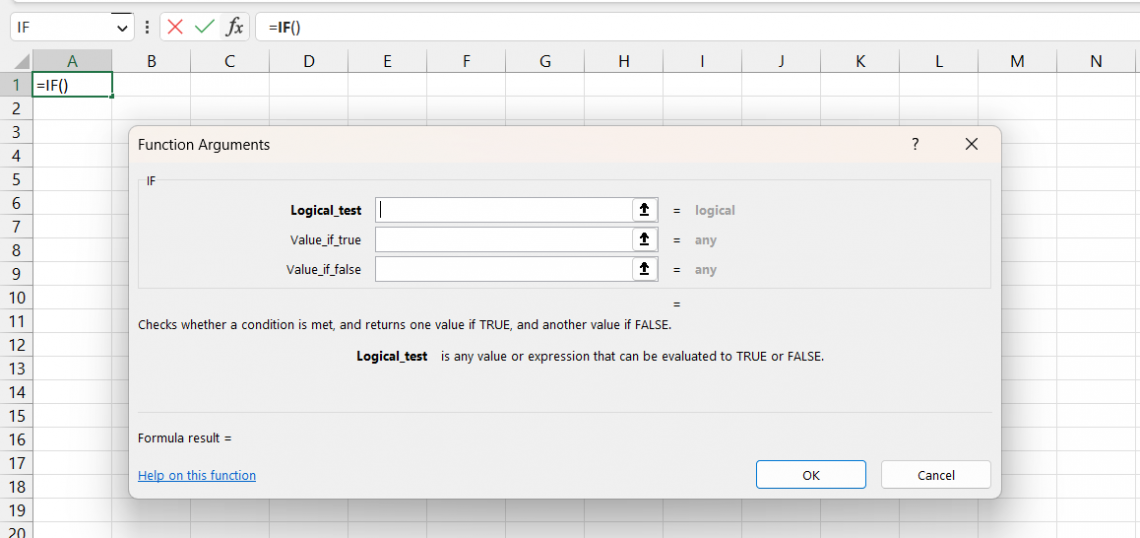Click into the Value_if_true field
The image size is (1140, 538).
[503, 240]
